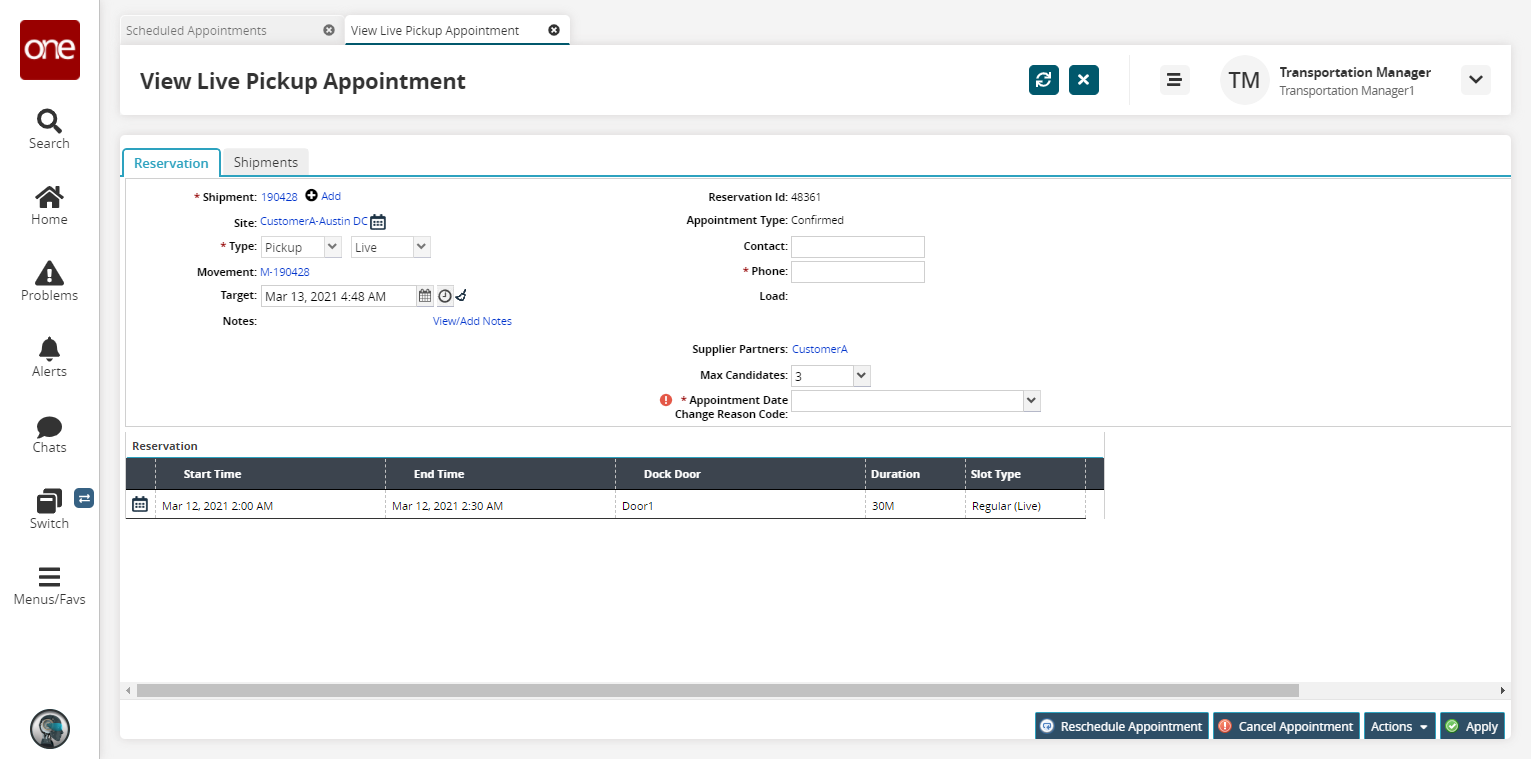Open the CustomerA-Austin DC site link
This screenshot has width=1531, height=759.
click(314, 222)
